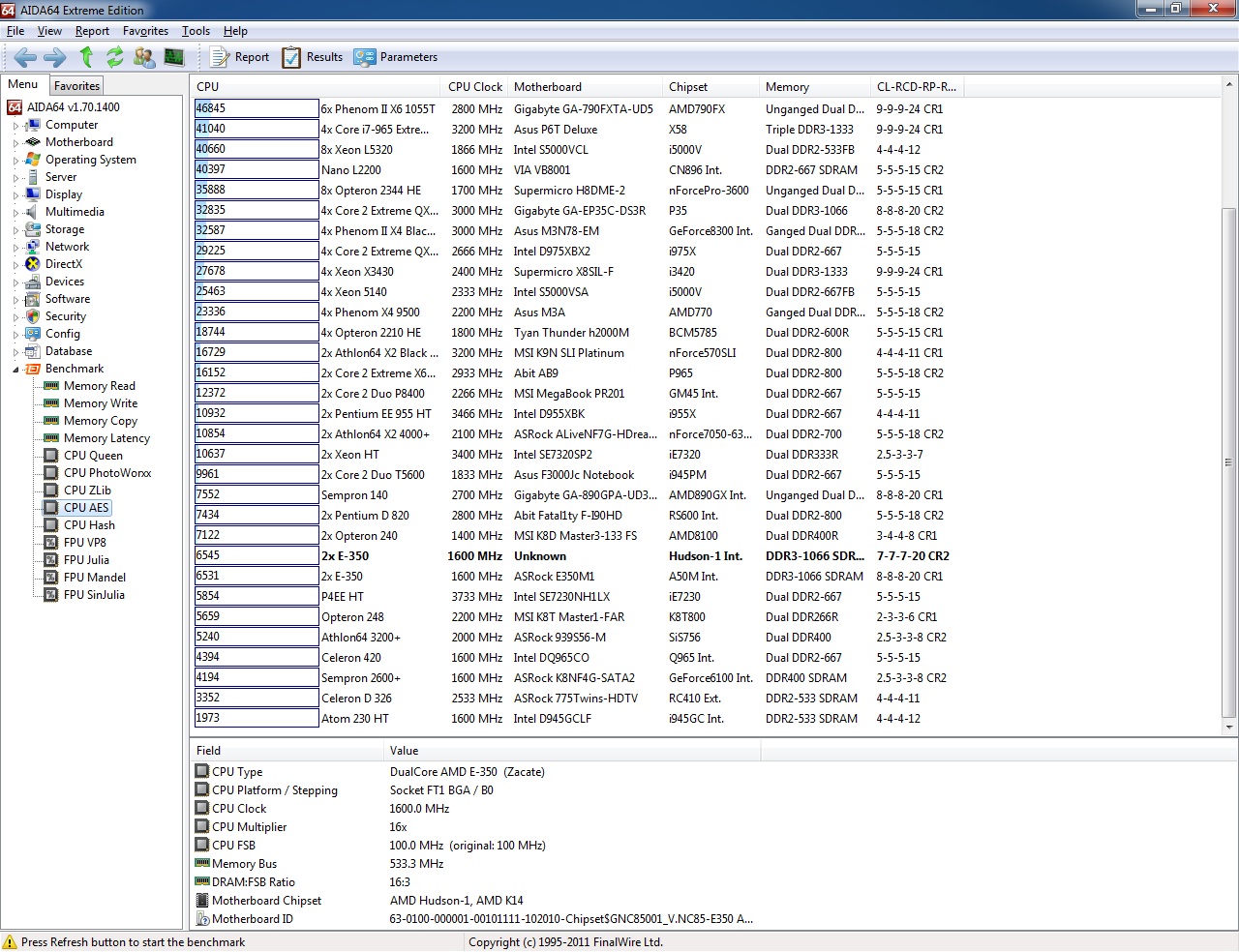1239x952 pixels.
Task: Select the CPU Queen benchmark icon
Action: click(x=51, y=456)
